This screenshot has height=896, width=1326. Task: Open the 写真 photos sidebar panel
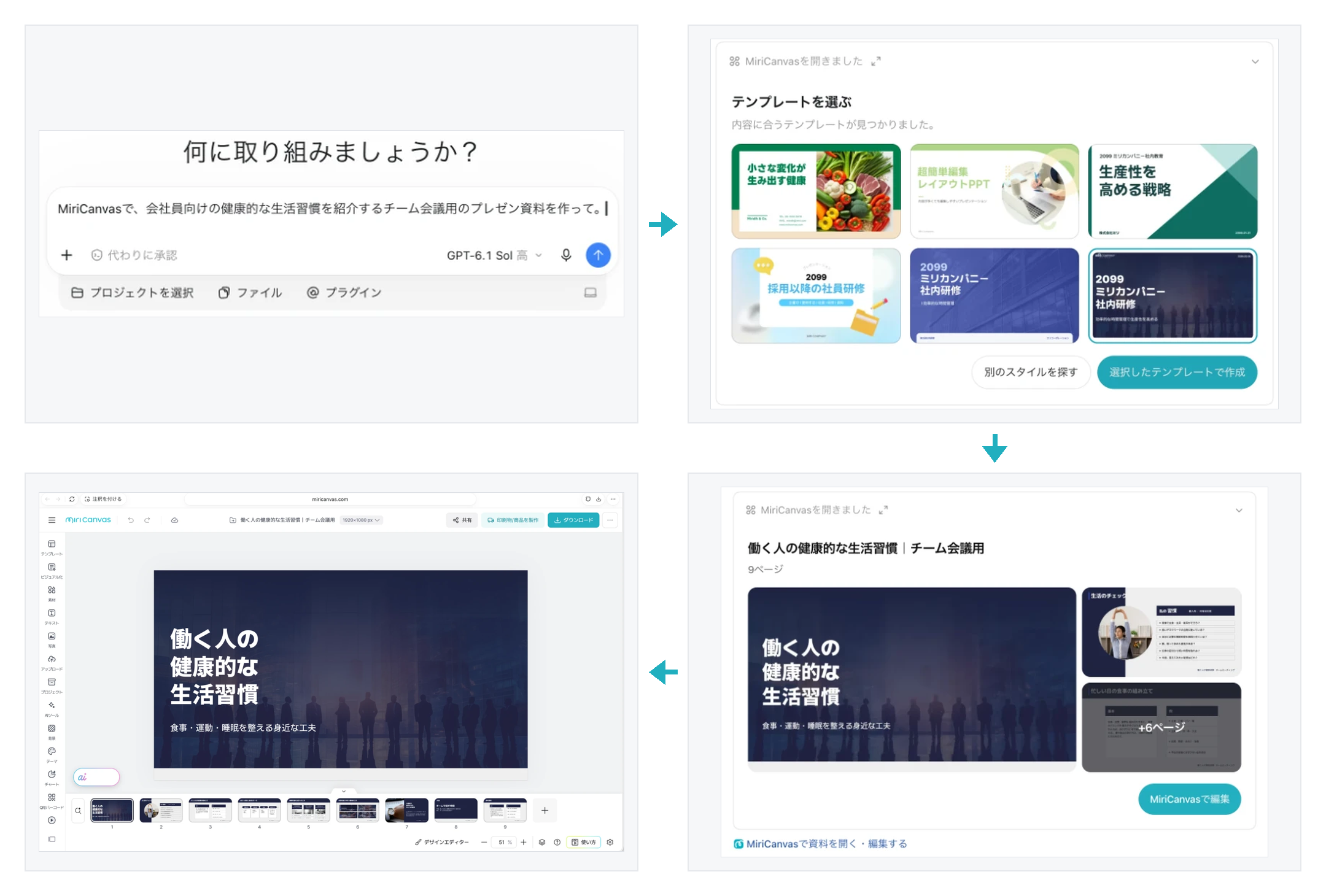(x=52, y=639)
